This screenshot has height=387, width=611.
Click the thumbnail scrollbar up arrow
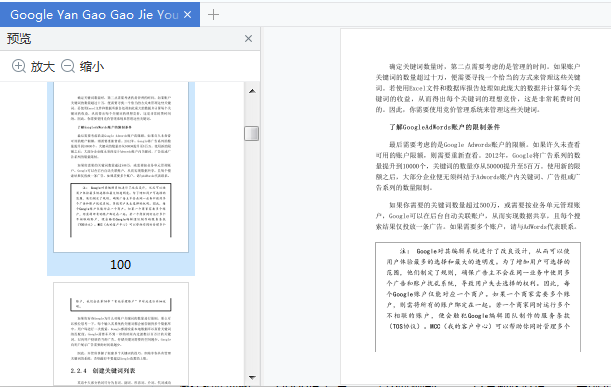coord(252,91)
